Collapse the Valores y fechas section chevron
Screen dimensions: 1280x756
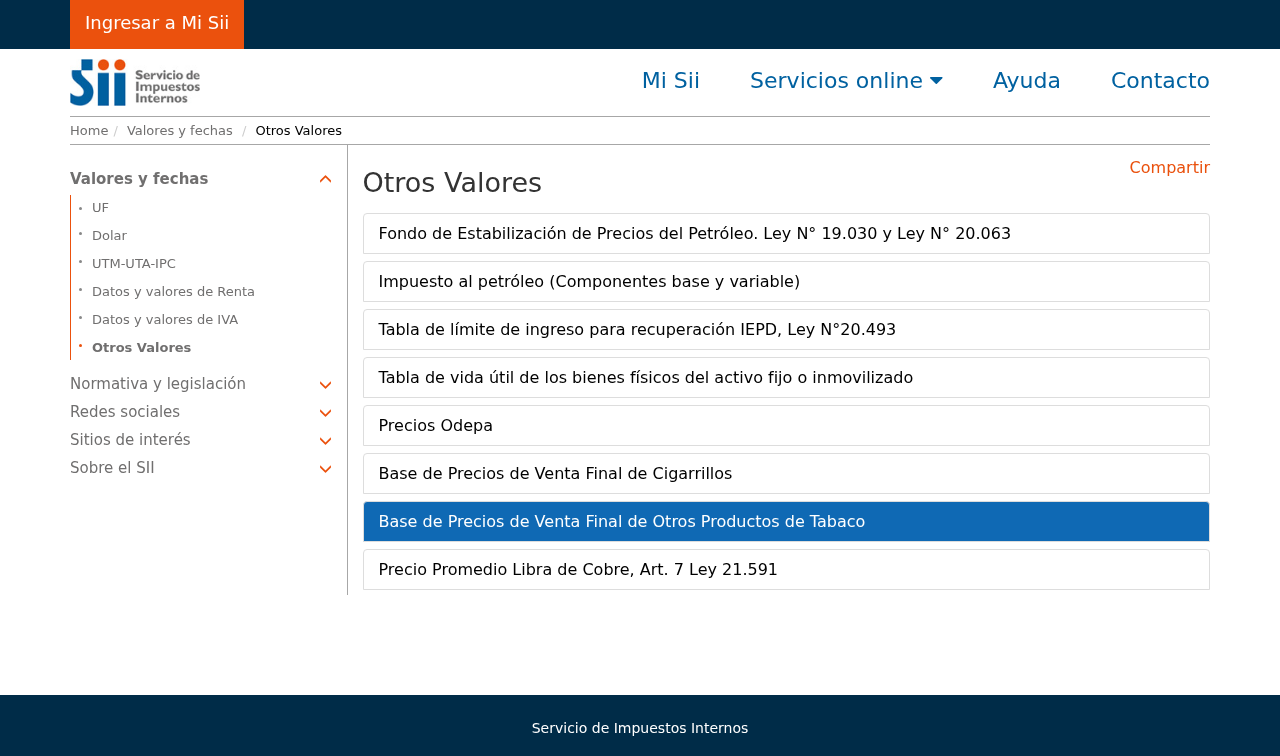click(325, 179)
